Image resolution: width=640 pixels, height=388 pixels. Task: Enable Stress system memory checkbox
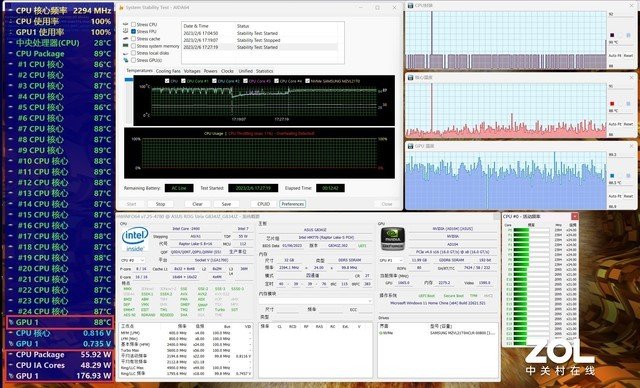click(x=133, y=46)
